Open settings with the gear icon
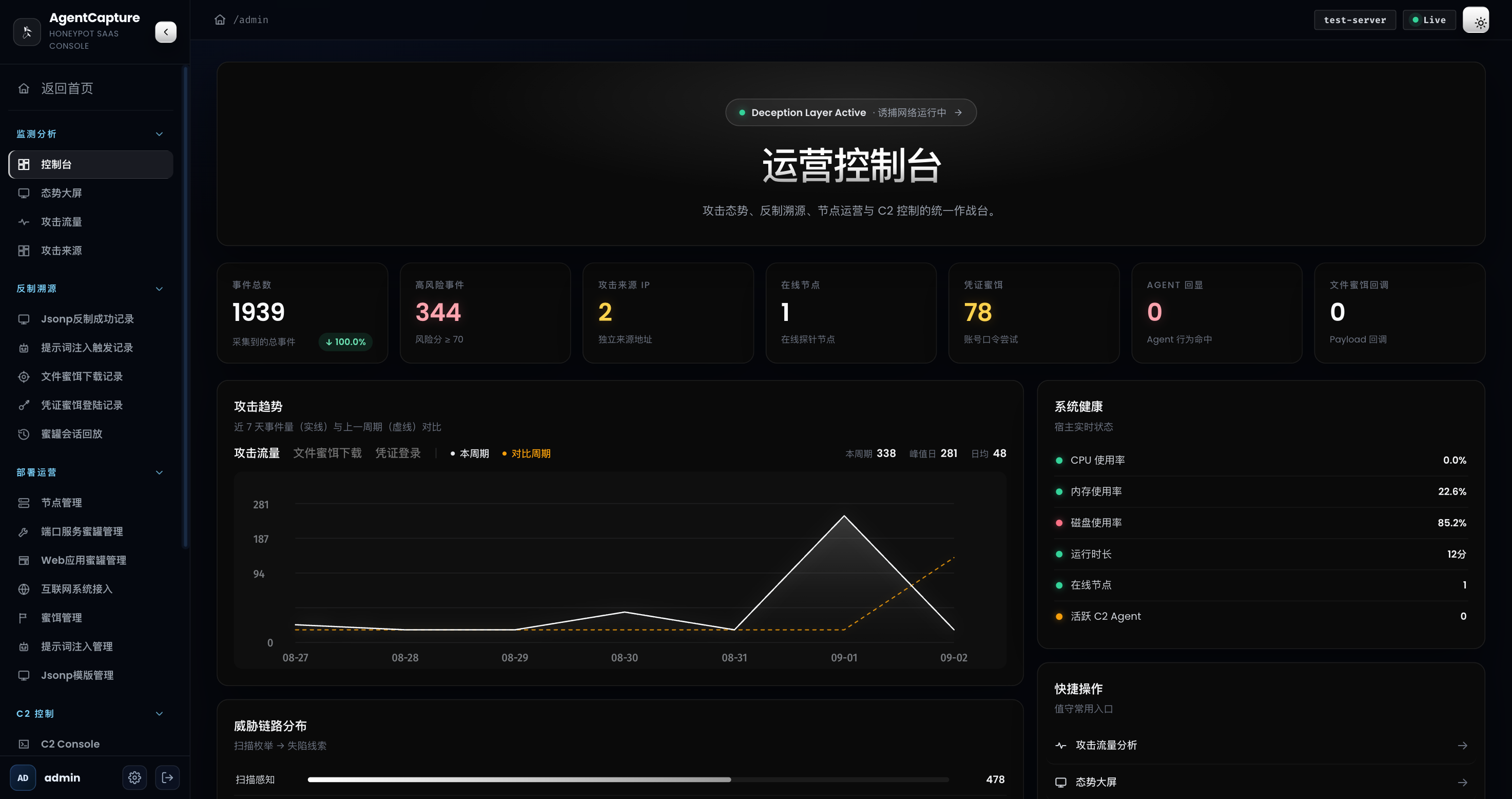This screenshot has height=799, width=1512. (134, 777)
